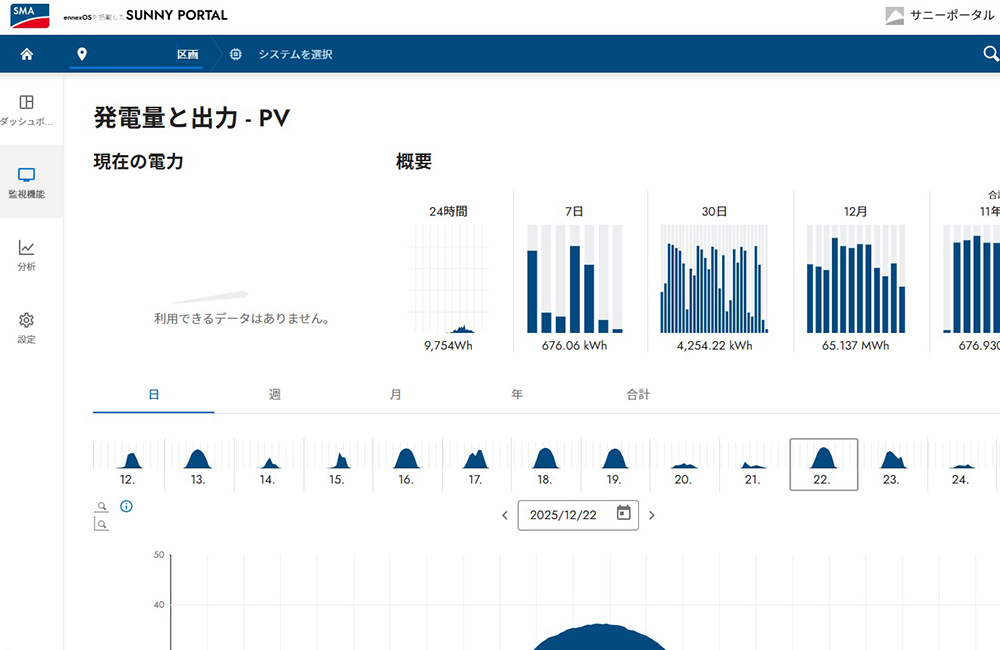1000x650 pixels.
Task: Select the 合計 tab
Action: click(x=638, y=395)
